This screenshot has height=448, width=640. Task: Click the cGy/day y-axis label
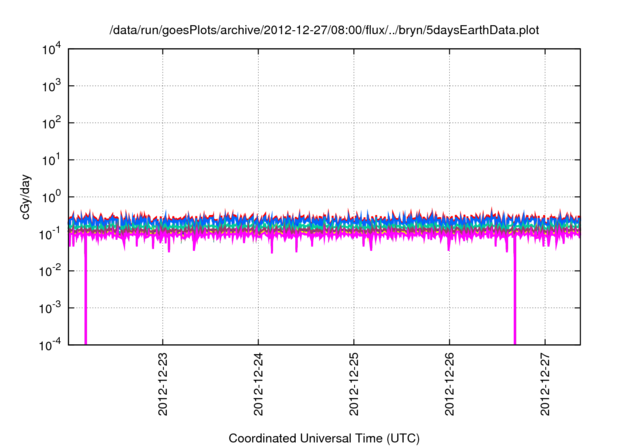pyautogui.click(x=25, y=197)
